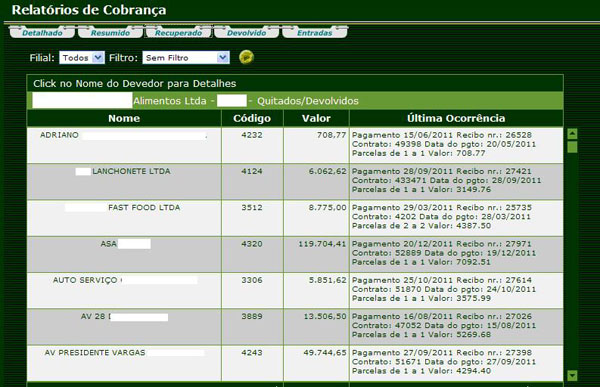The image size is (600, 387).
Task: Click the scrollbar up arrow
Action: click(572, 134)
